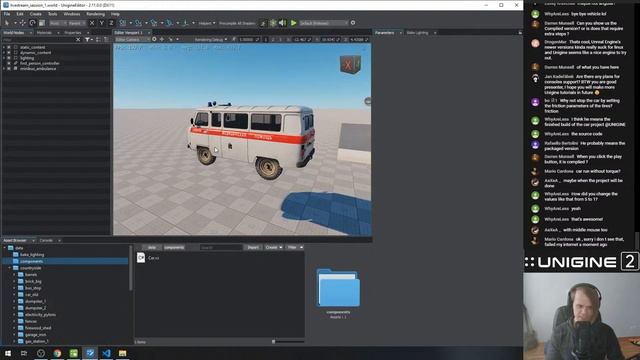The height and width of the screenshot is (360, 640).
Task: Click the viewport orientation cube gizmo
Action: tap(350, 64)
